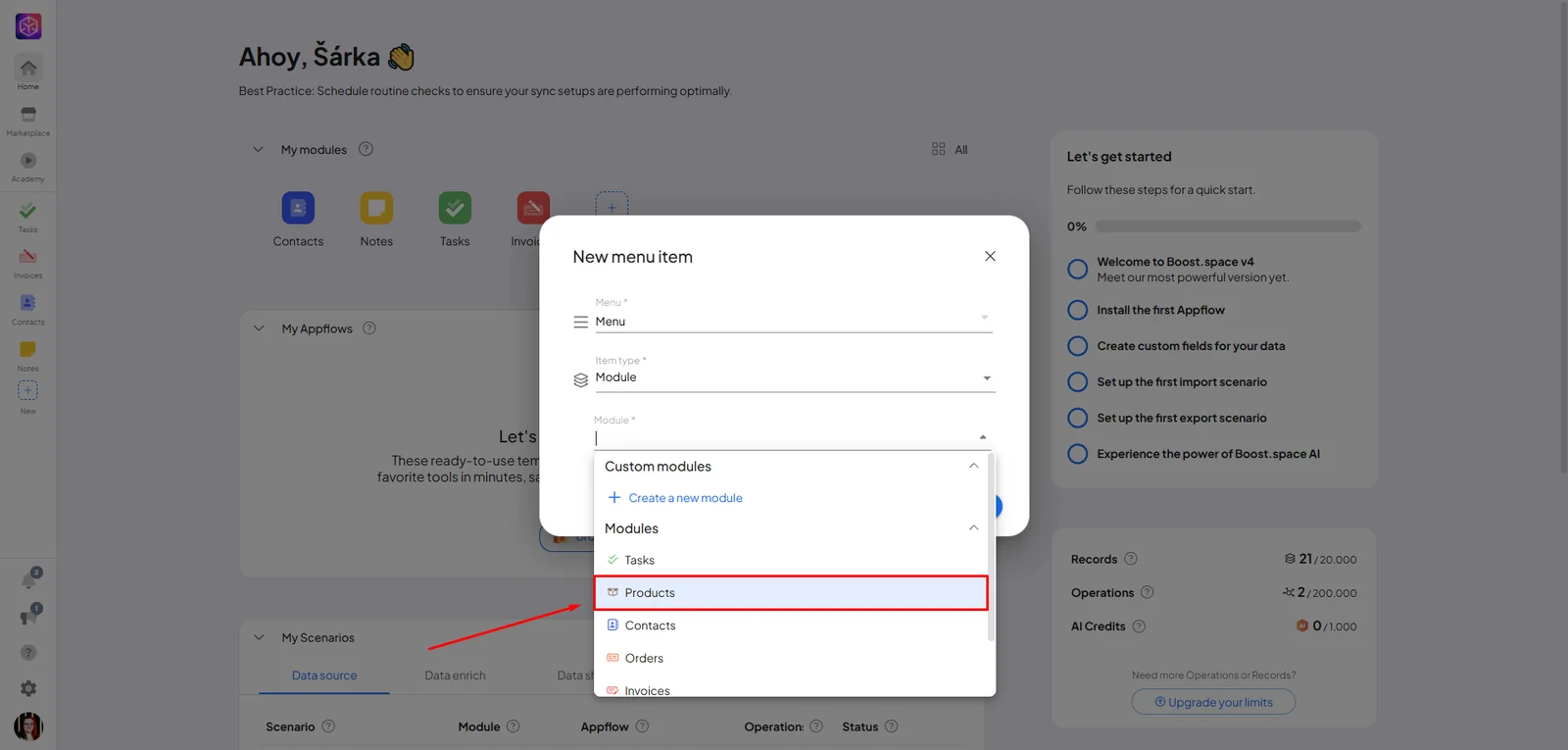
Task: Open the Contacts module tile under My modules
Action: point(298,220)
